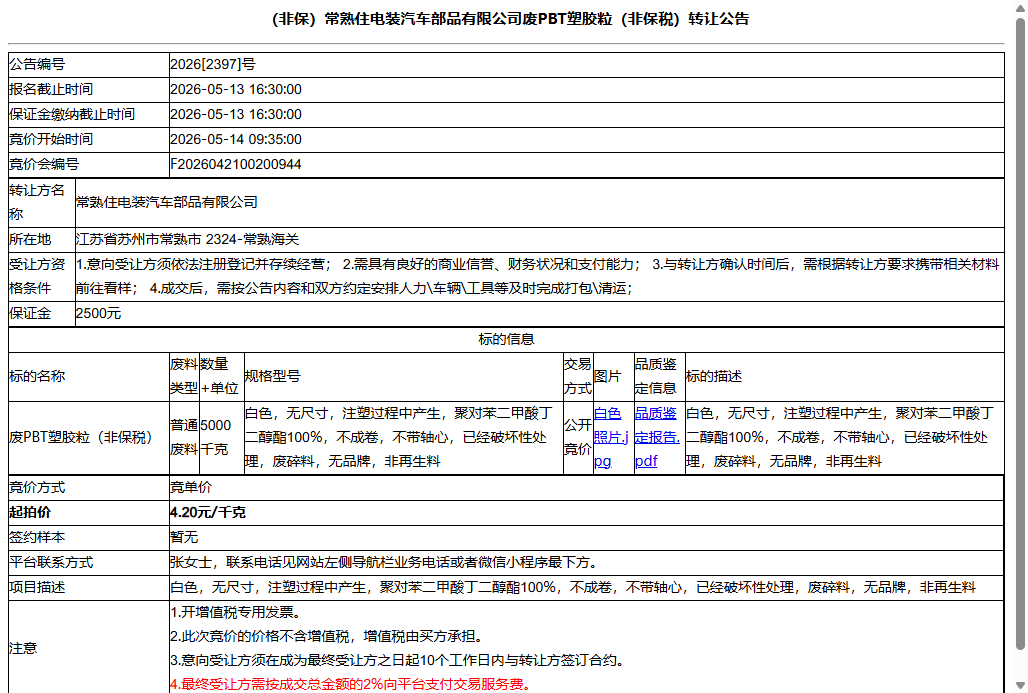Click the waste type 普通废料 cell
The image size is (1028, 693).
point(184,437)
